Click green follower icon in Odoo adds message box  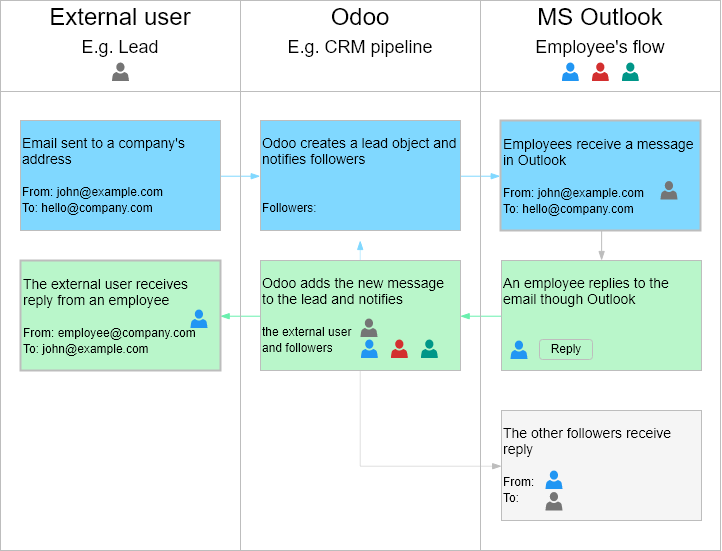coord(429,349)
